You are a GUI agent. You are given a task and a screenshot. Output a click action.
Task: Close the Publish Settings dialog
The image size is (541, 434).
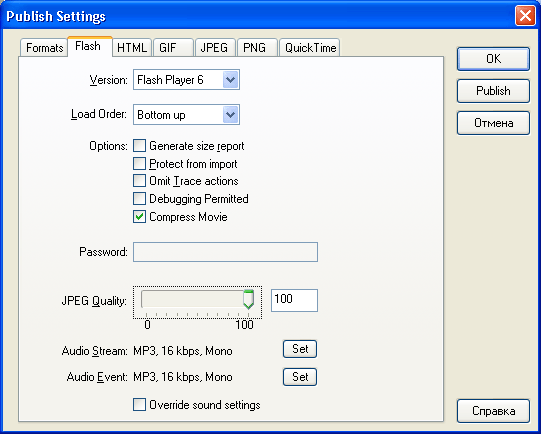pos(525,16)
